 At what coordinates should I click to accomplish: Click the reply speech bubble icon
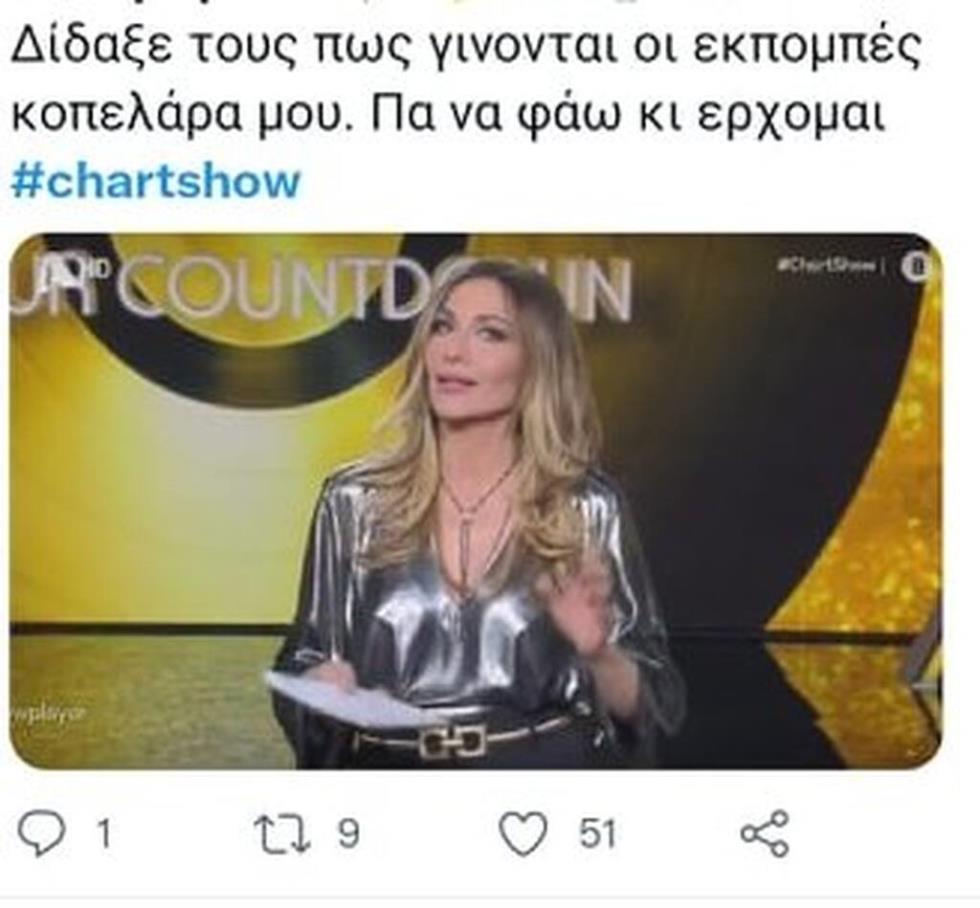click(x=42, y=834)
